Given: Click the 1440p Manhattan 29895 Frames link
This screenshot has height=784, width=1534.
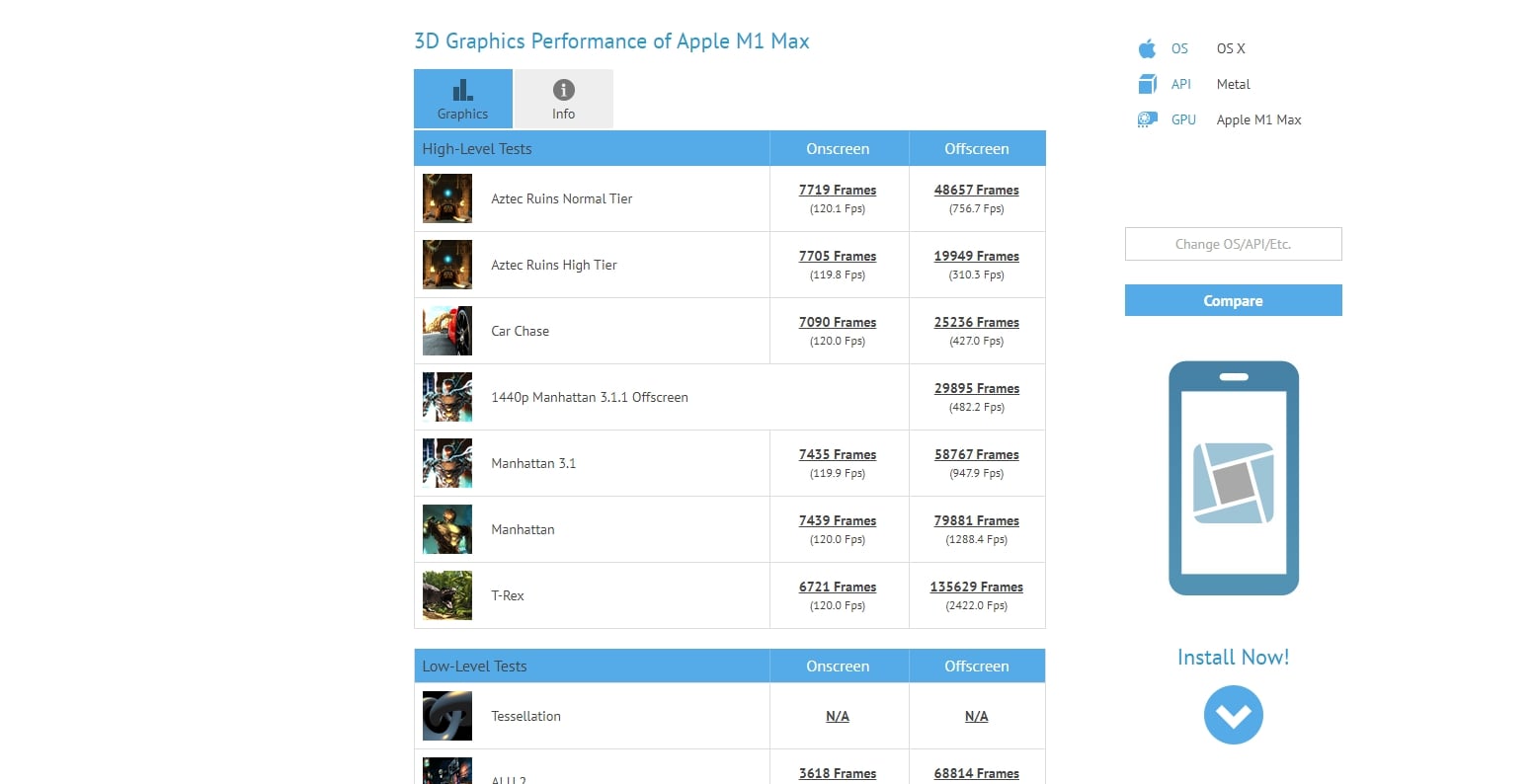Looking at the screenshot, I should (x=976, y=388).
